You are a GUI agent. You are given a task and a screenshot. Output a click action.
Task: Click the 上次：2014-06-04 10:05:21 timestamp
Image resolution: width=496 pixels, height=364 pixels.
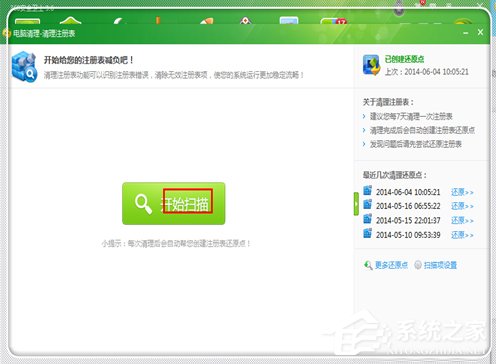(x=427, y=72)
